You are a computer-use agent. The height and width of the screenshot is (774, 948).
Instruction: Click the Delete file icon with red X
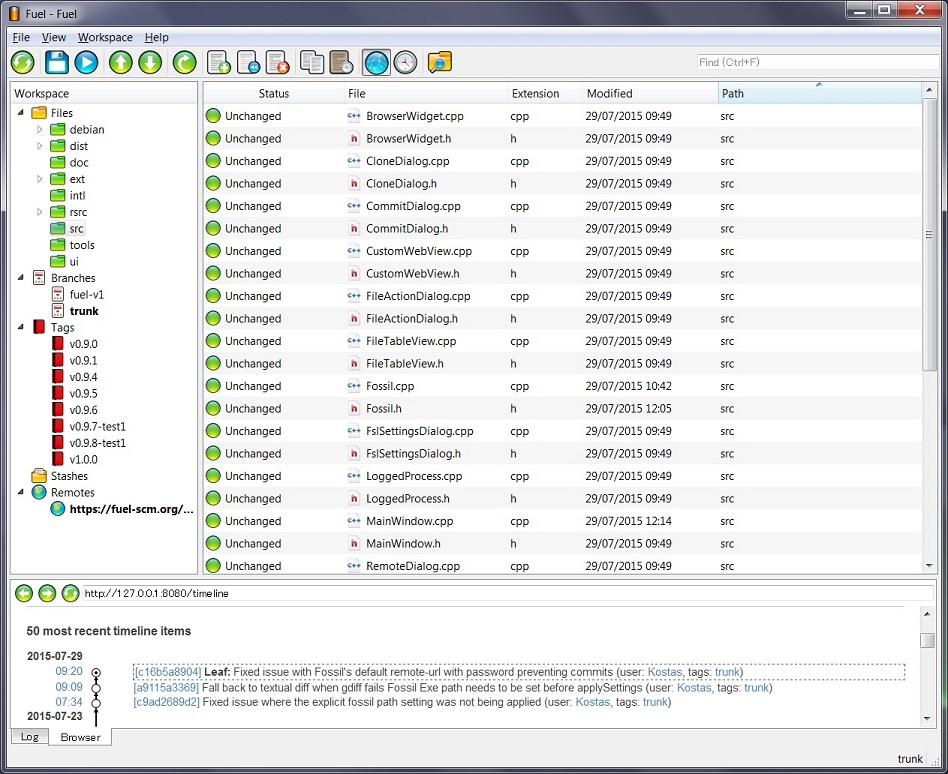278,62
